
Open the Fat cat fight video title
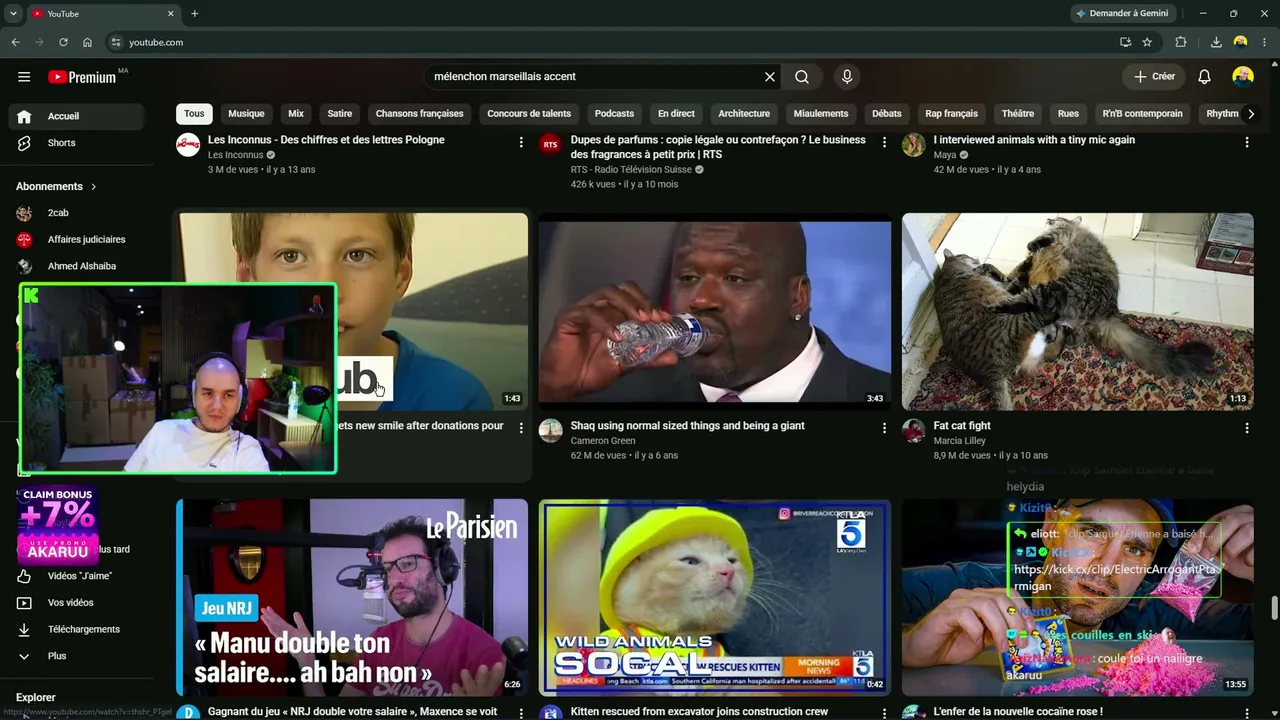pyautogui.click(x=962, y=426)
